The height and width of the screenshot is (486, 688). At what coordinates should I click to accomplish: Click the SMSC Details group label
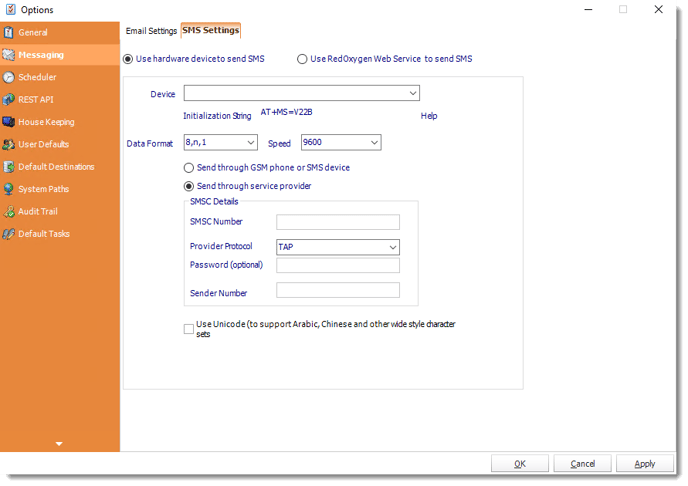(214, 202)
